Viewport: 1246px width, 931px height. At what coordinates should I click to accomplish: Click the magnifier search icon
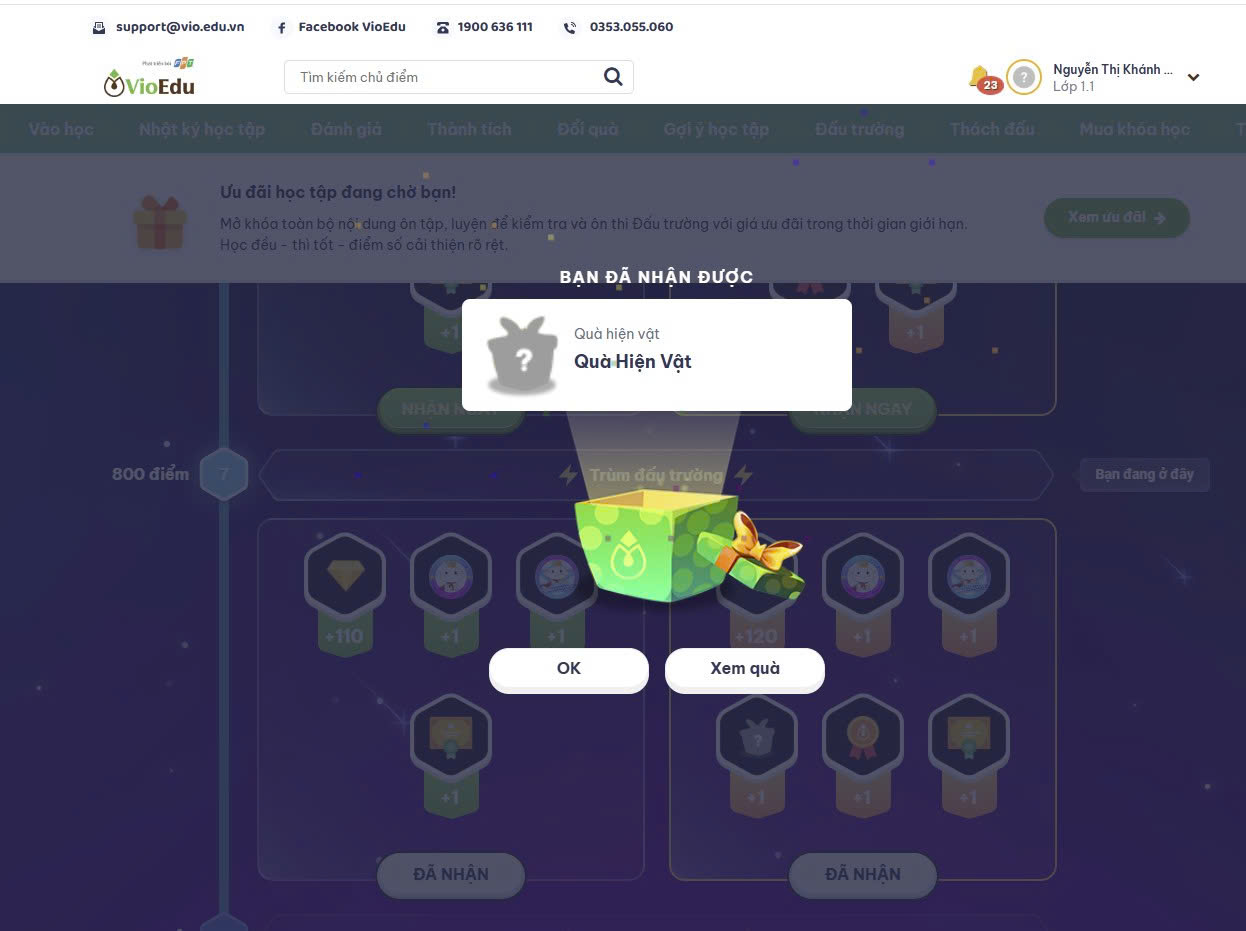[613, 77]
